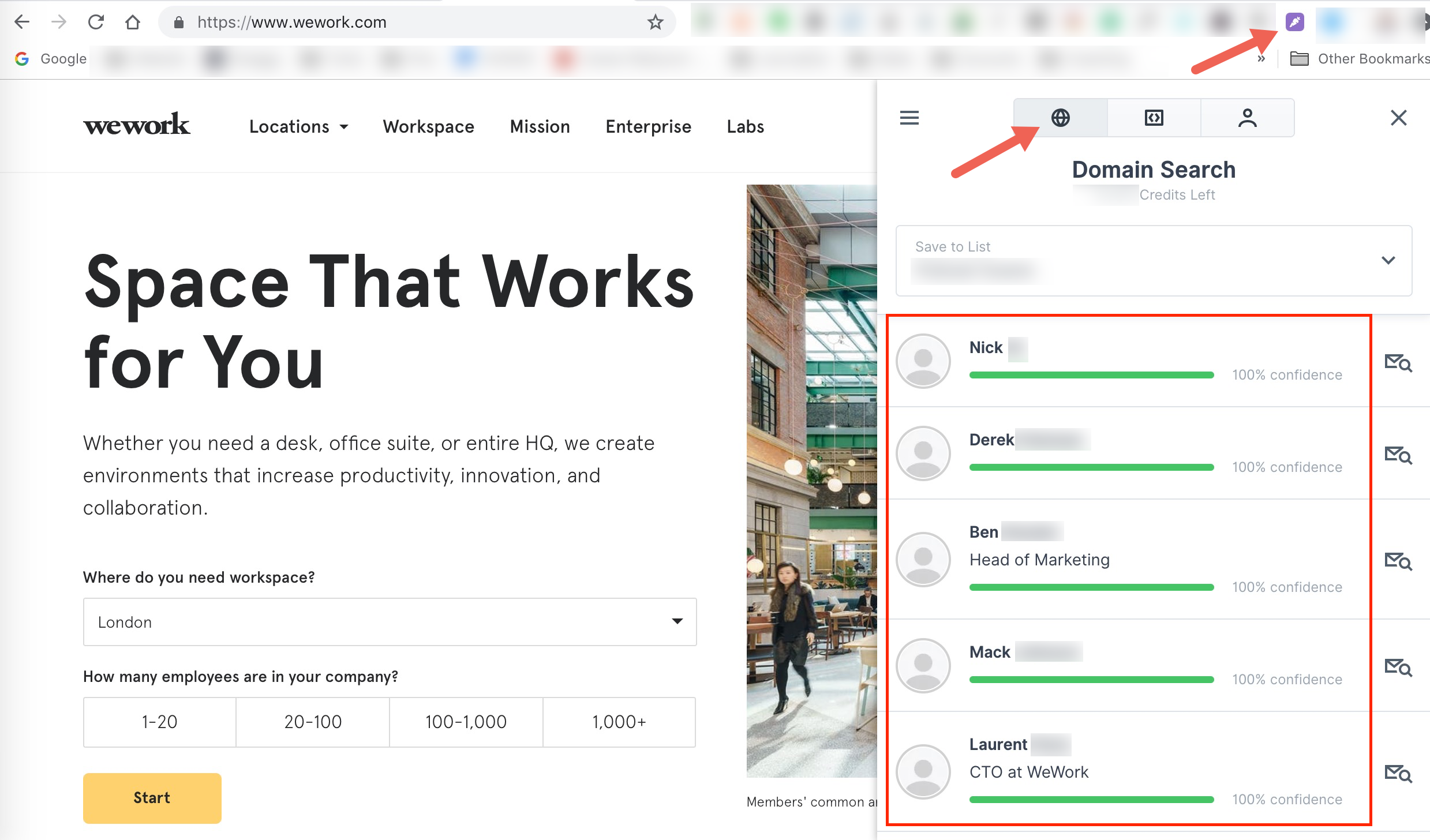Switch to the code brackets tab
The image size is (1430, 840).
click(1154, 118)
